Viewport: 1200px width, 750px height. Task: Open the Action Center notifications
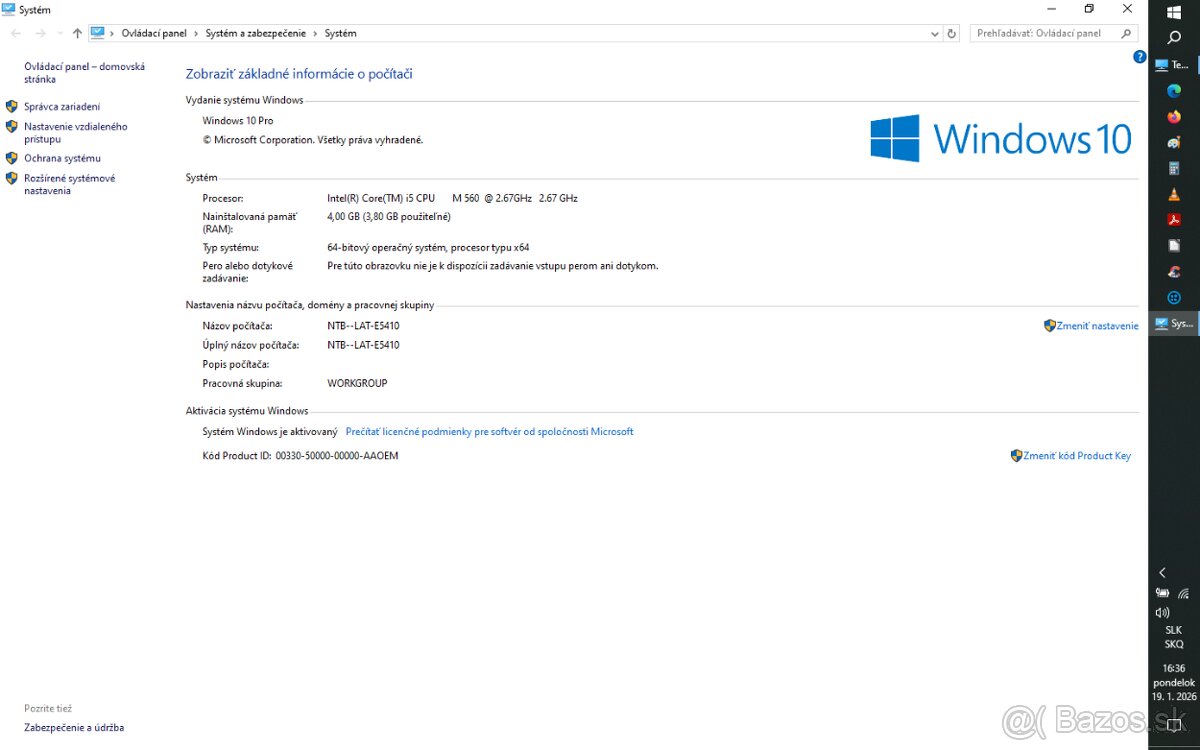click(x=1174, y=724)
